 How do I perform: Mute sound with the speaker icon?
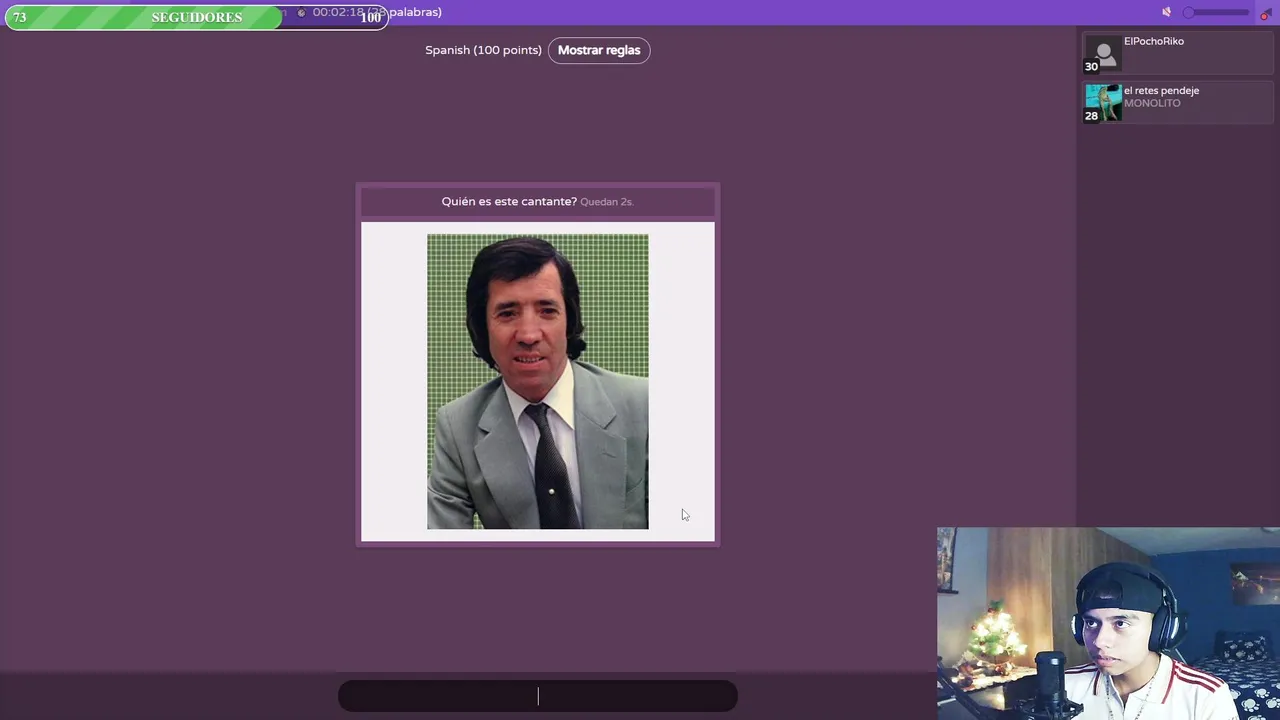point(1166,12)
